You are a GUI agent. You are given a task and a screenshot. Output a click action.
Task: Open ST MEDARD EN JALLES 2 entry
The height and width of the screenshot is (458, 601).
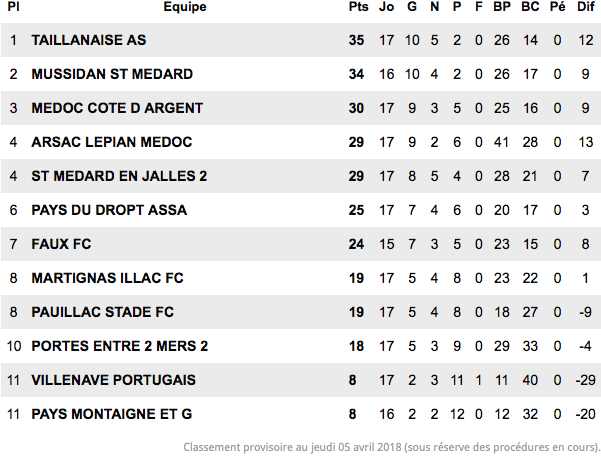[x=119, y=176]
